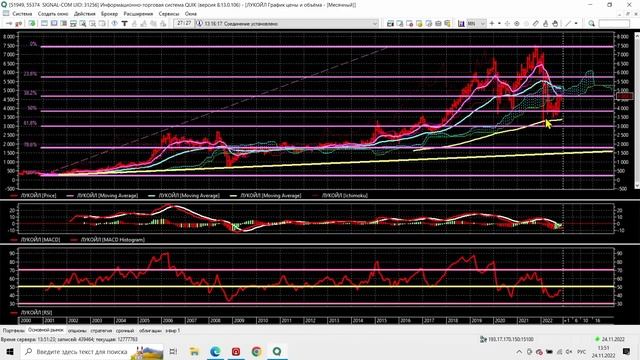Click ЛУКОЙЛ [MACD] legend label
Screen dimensions: 640x360
click(x=40, y=240)
